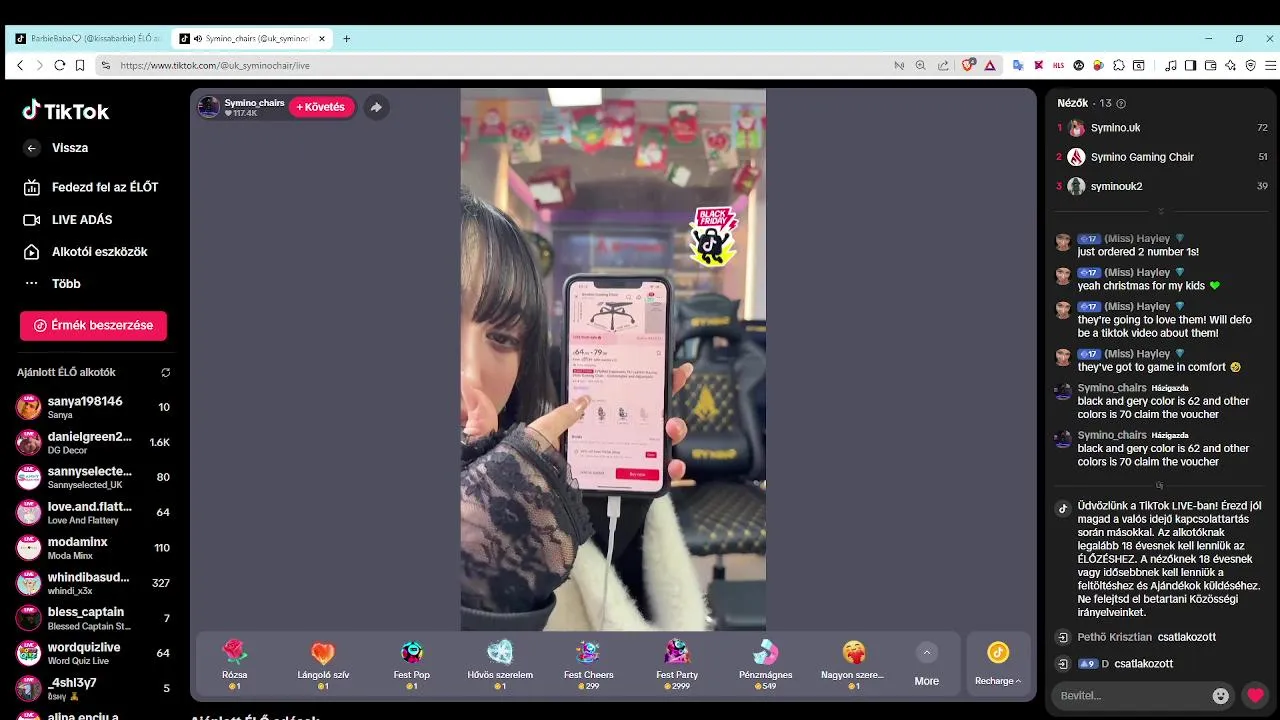1280x720 pixels.
Task: Open danielgreen2 DG Decor live
Action: tap(93, 442)
